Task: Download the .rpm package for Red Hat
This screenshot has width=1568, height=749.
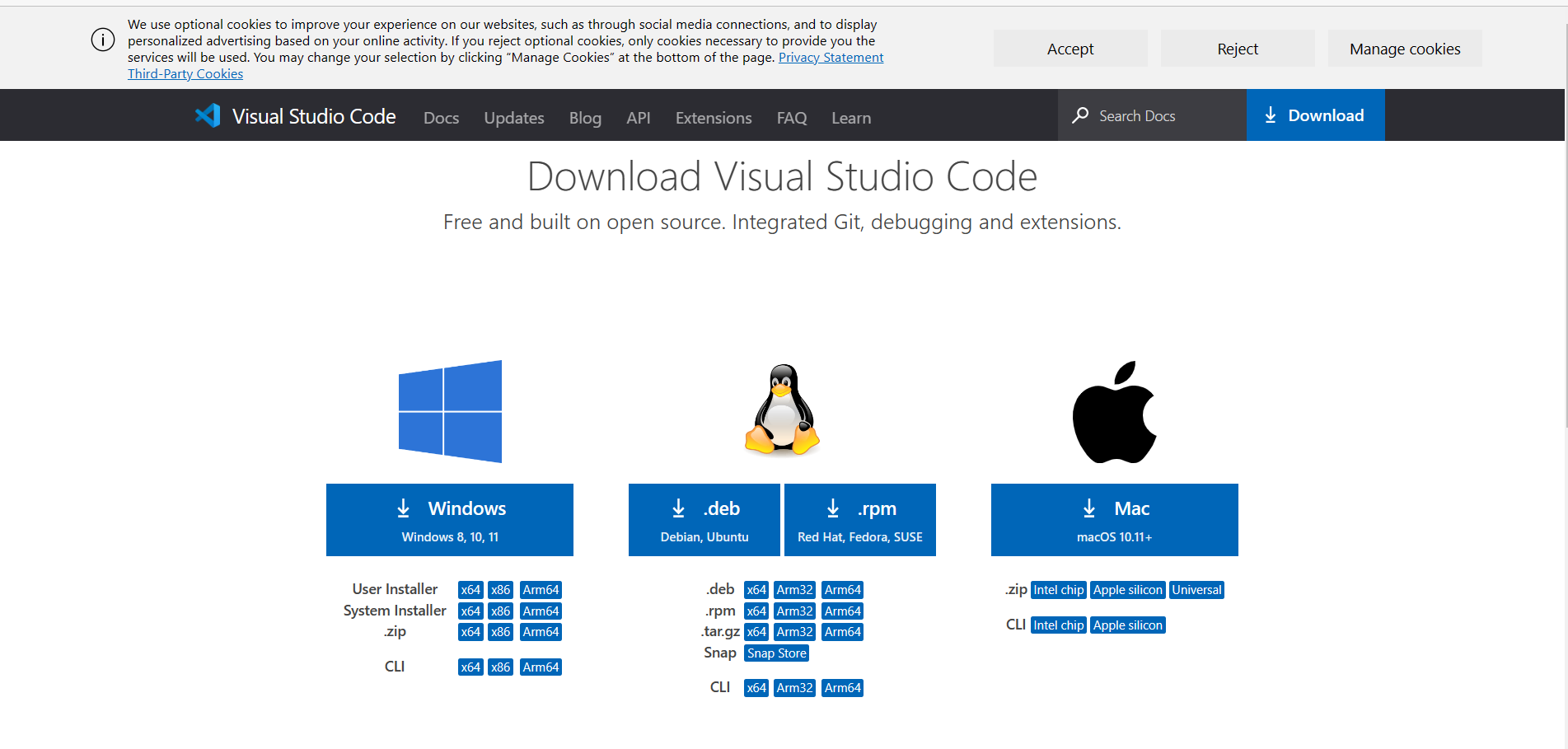Action: click(x=860, y=520)
